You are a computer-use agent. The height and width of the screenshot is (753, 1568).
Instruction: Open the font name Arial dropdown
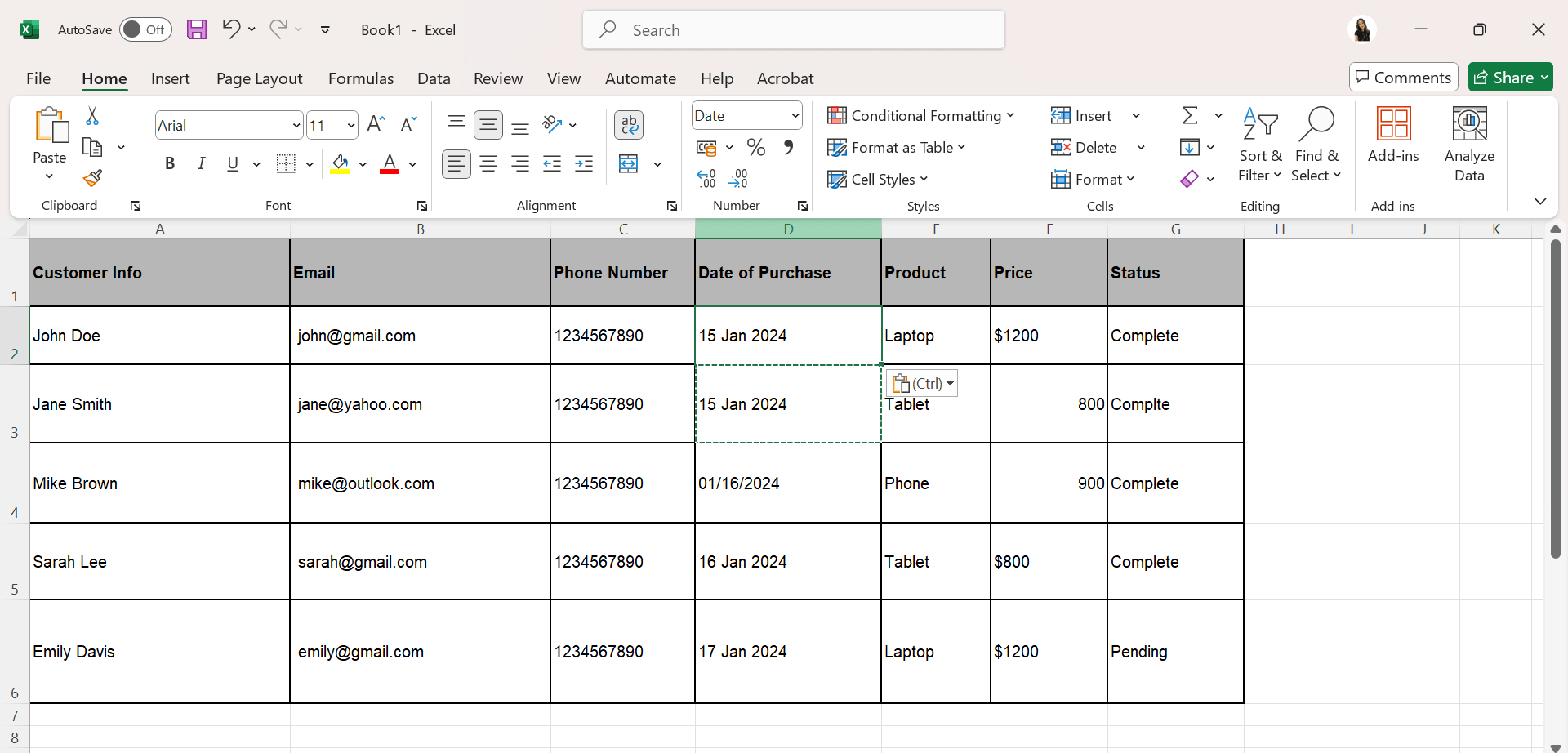point(296,126)
